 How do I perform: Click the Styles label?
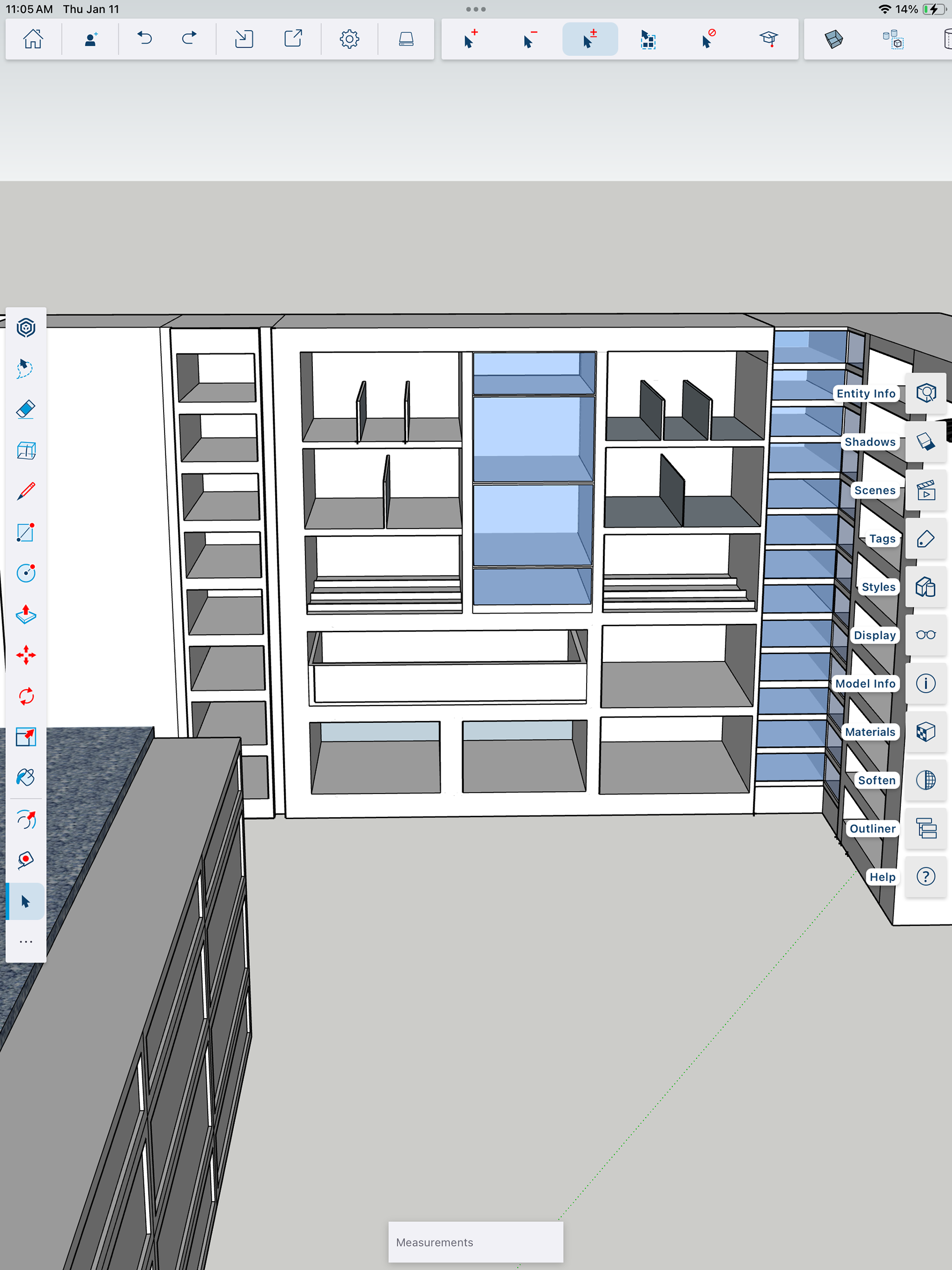[878, 587]
